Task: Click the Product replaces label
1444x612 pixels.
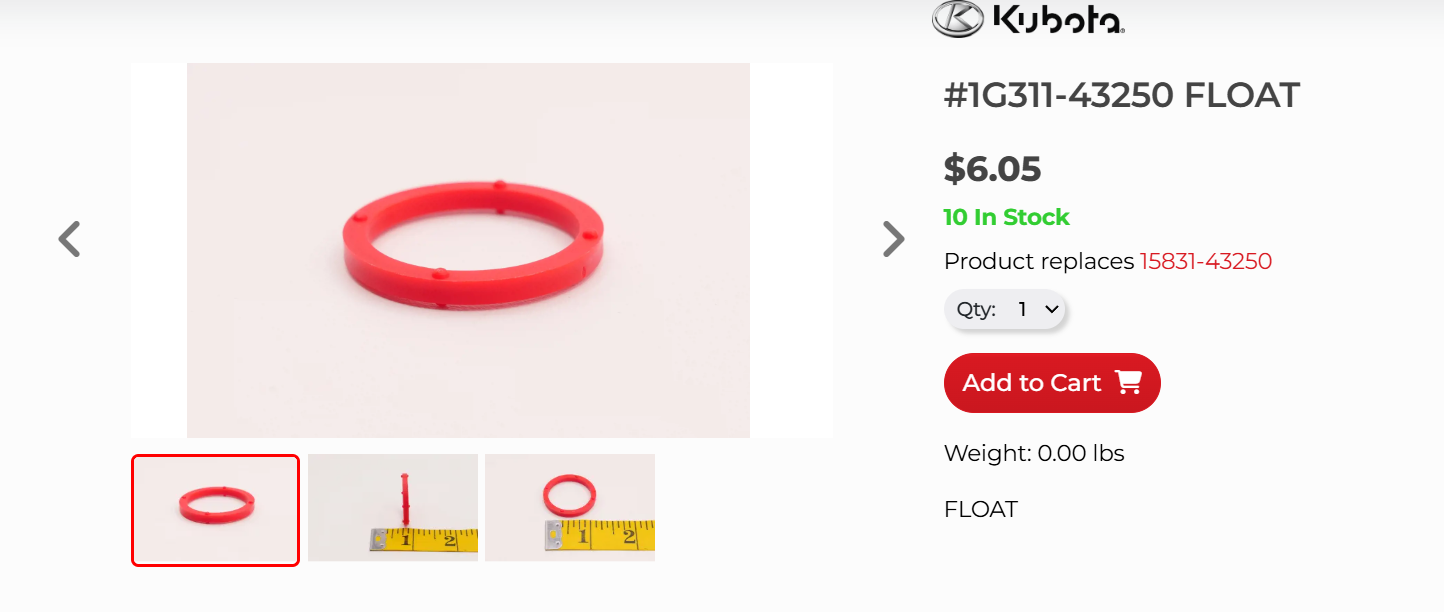Action: click(1039, 261)
